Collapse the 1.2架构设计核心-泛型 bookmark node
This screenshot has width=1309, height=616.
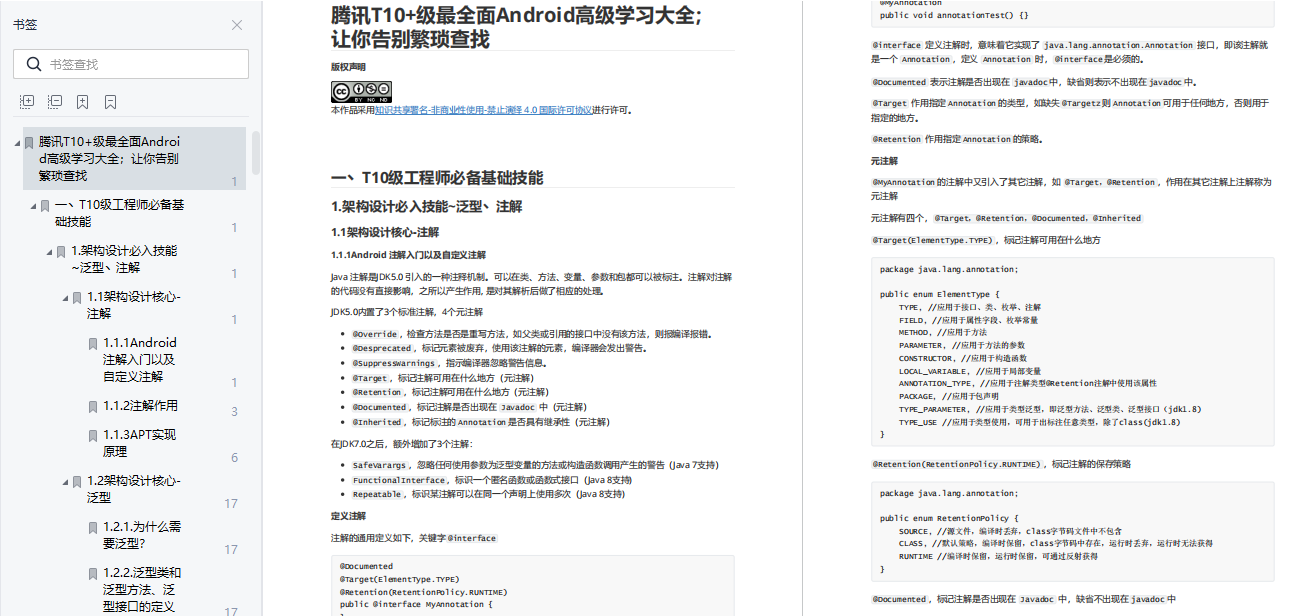(x=65, y=481)
